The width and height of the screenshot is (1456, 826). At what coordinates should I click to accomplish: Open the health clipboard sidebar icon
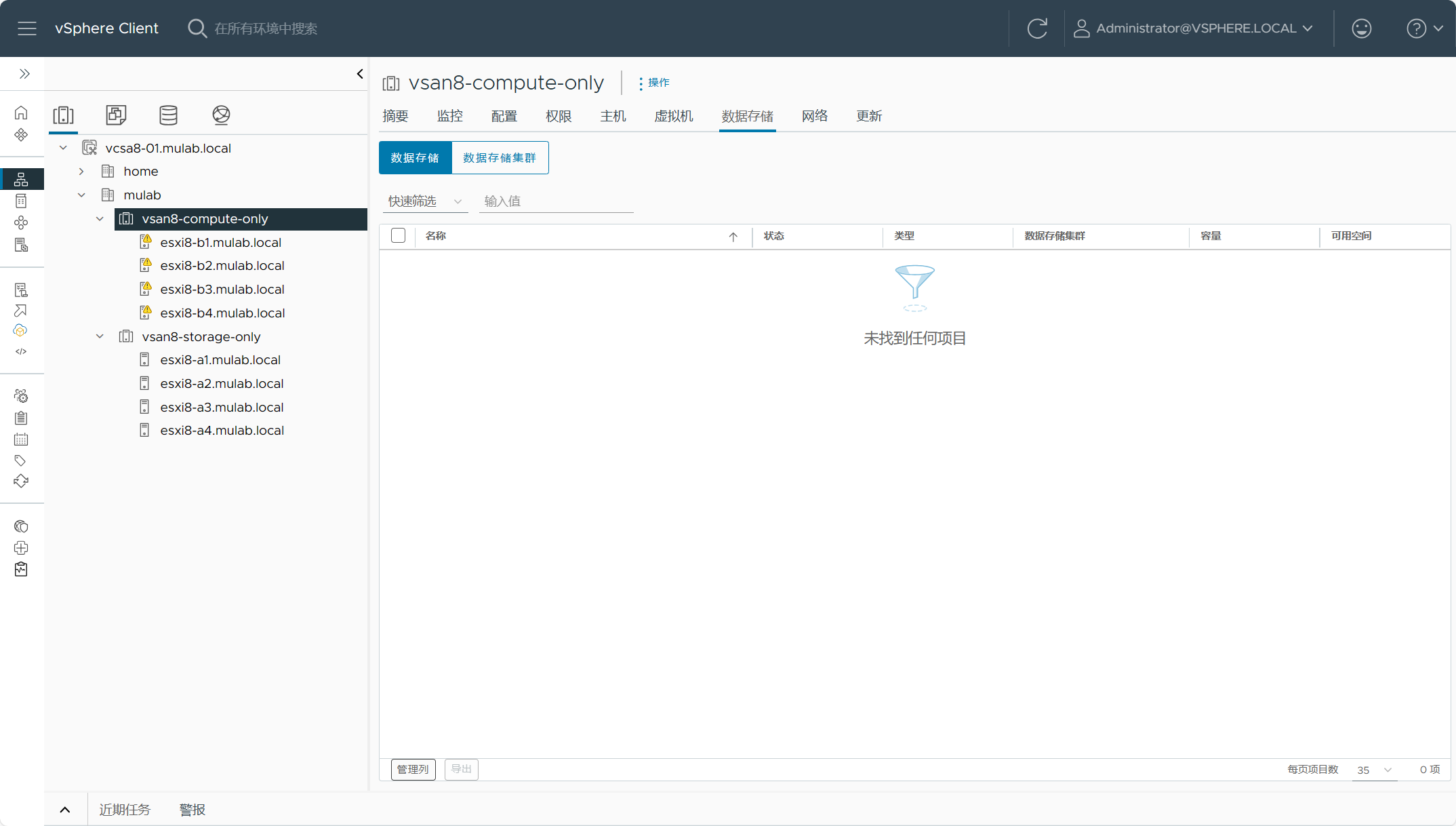21,569
